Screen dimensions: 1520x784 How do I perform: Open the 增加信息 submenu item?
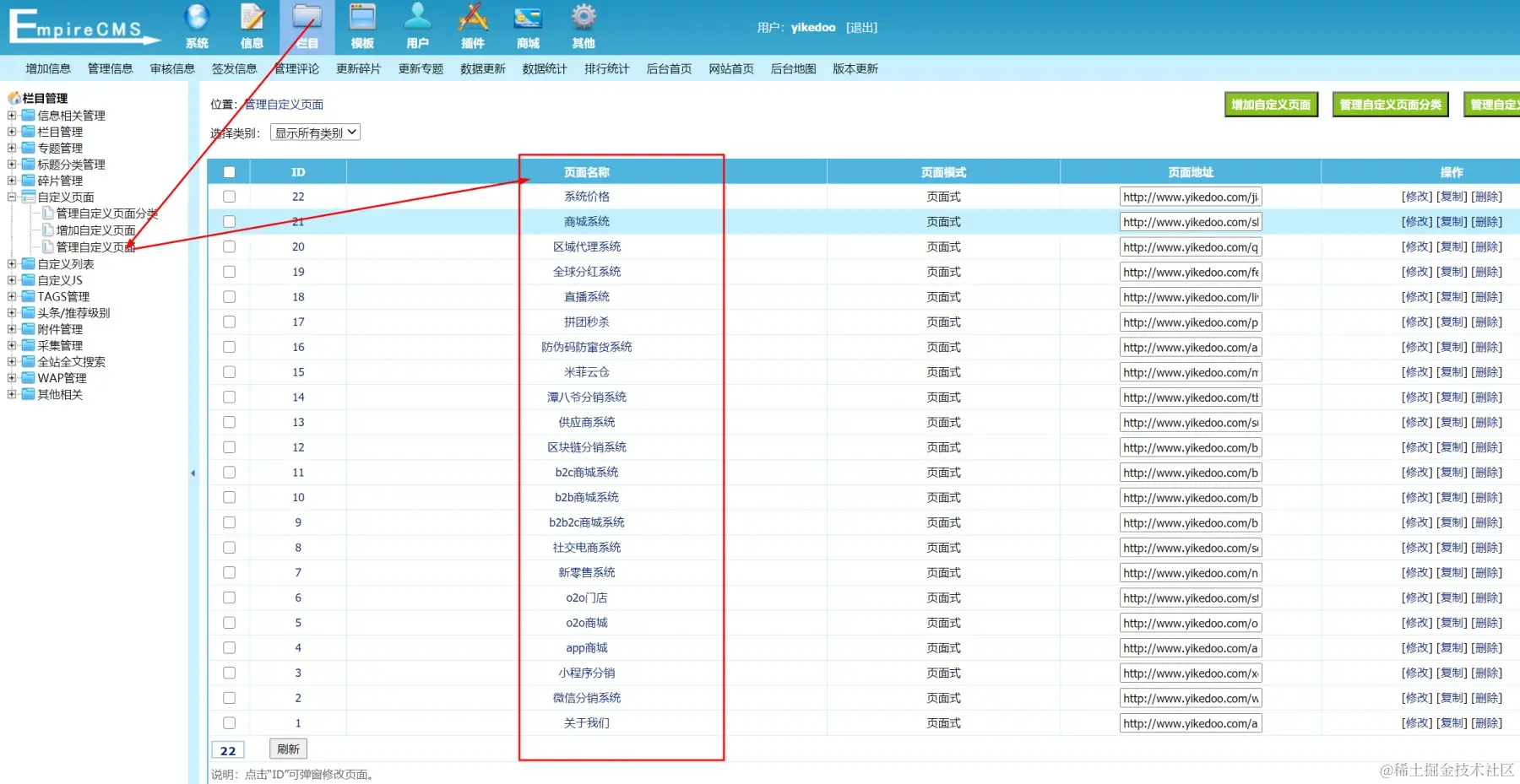(48, 68)
